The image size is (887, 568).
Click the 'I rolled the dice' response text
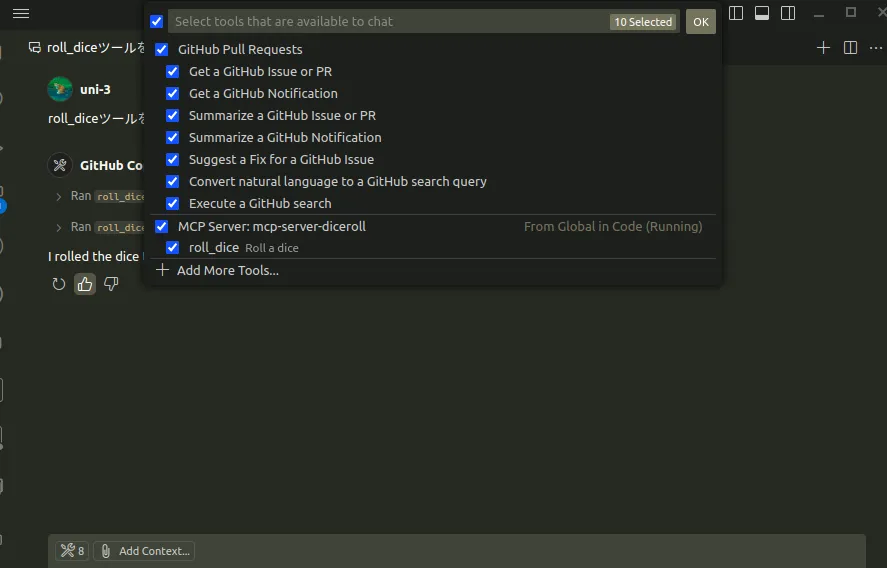[x=93, y=256]
